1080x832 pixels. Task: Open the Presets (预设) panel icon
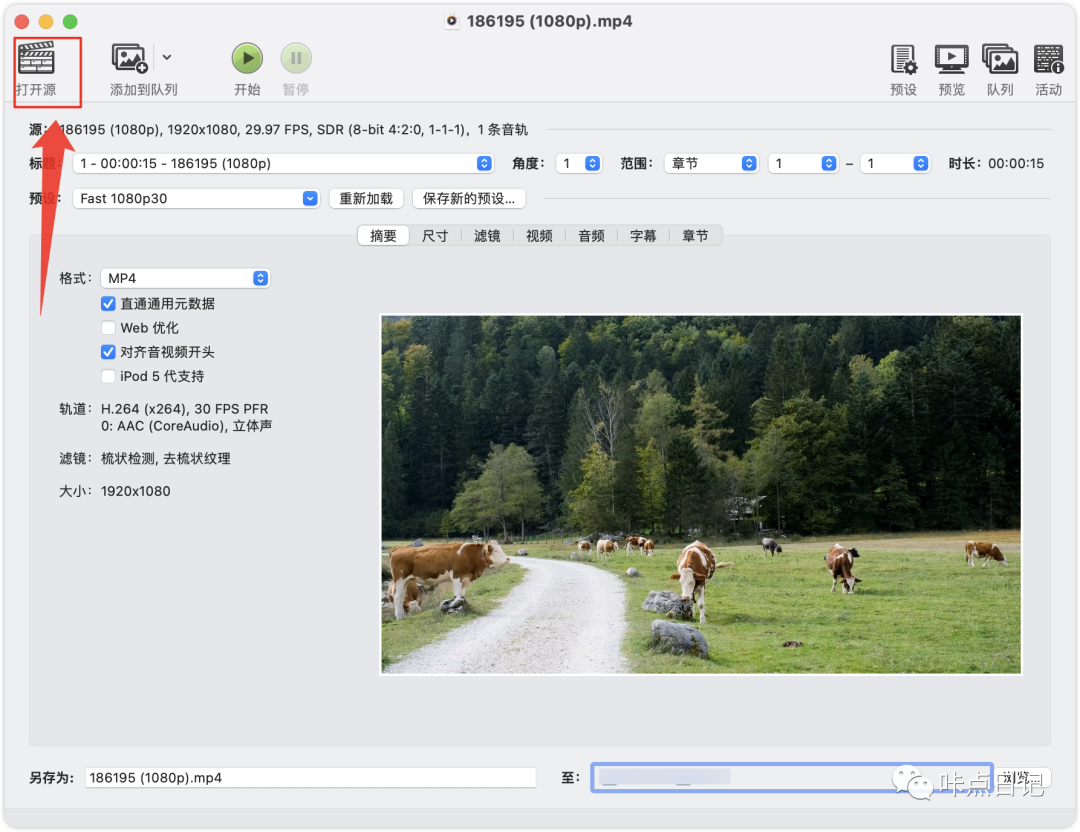point(903,59)
